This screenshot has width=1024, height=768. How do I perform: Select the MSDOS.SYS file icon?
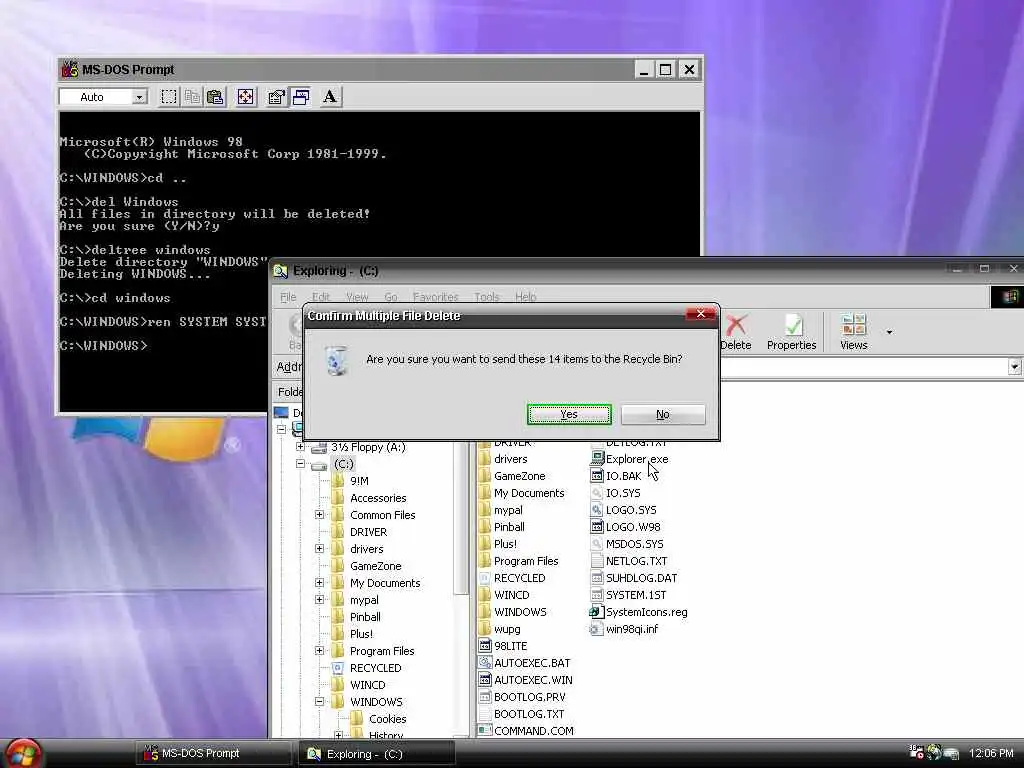(597, 544)
